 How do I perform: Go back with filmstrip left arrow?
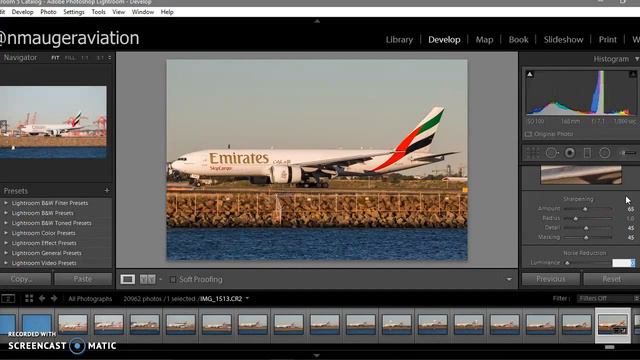coord(42,299)
